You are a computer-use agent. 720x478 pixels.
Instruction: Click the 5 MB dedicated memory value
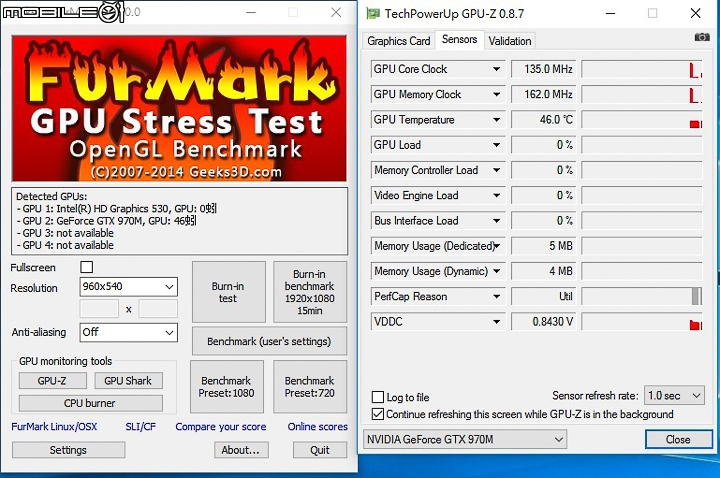pyautogui.click(x=542, y=246)
